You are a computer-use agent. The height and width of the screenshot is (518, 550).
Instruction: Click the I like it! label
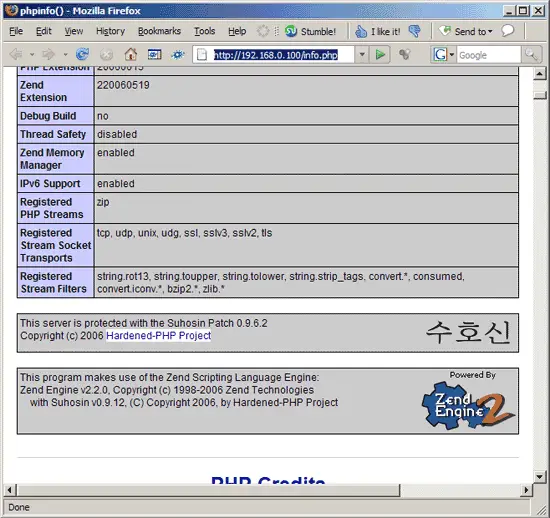(x=385, y=32)
